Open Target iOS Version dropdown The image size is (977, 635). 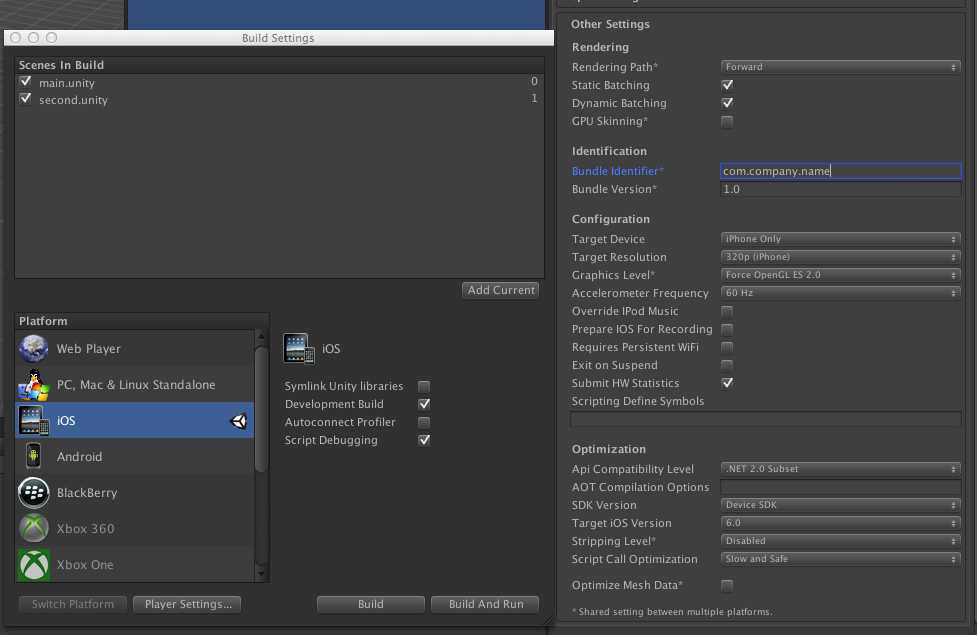coord(840,523)
